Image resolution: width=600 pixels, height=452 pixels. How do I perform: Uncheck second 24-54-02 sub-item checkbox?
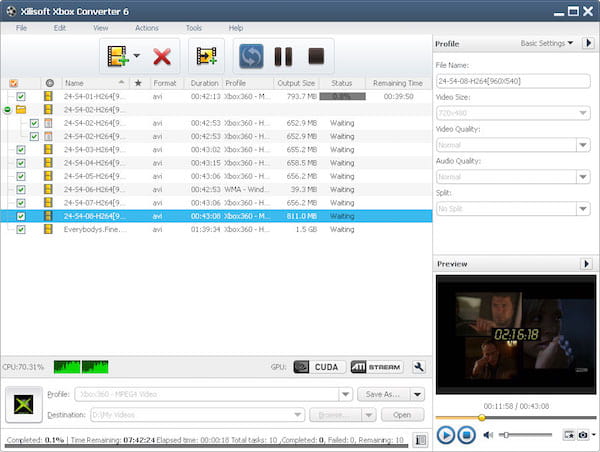[34, 136]
